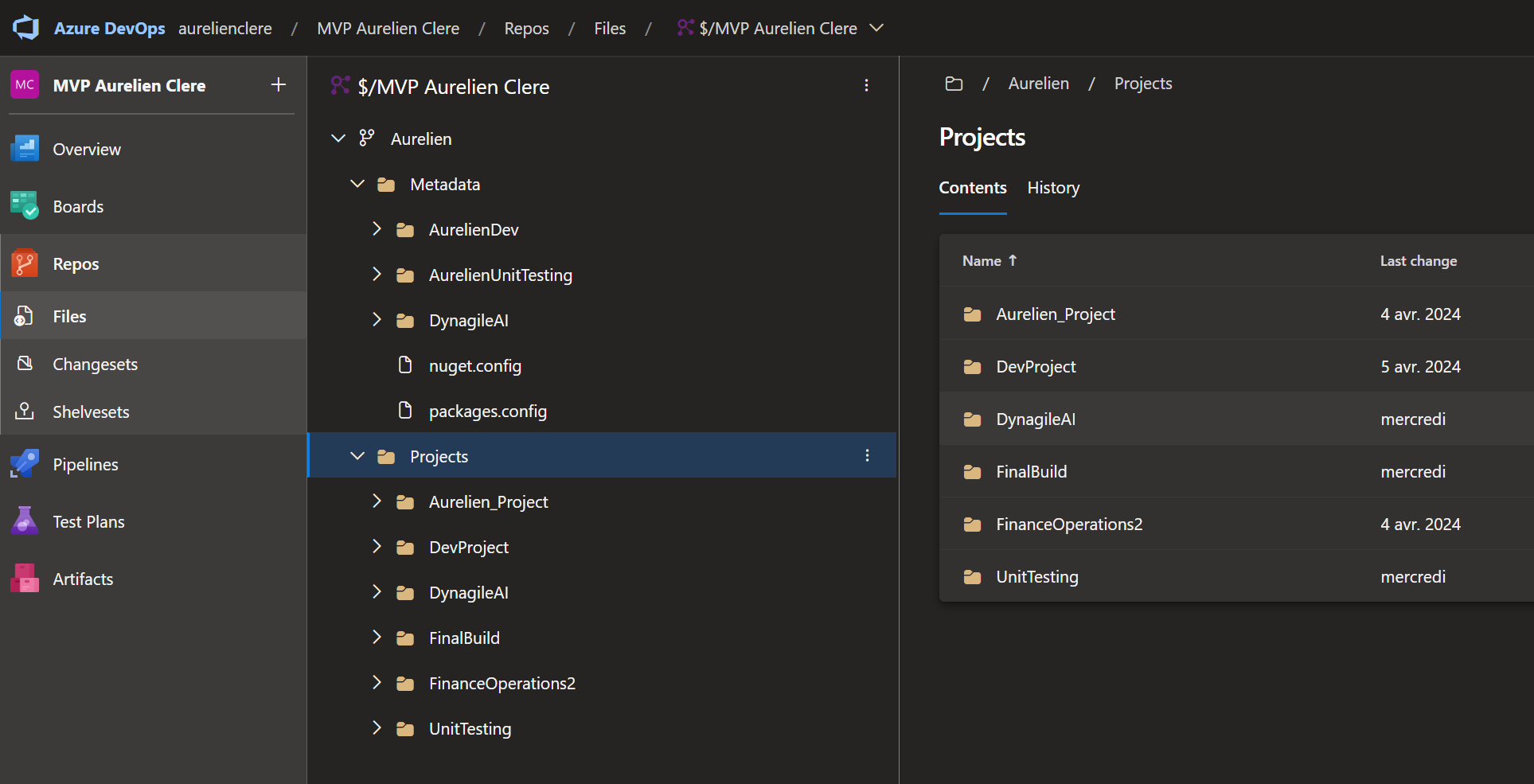Click the Pipelines rocket icon
1534x784 pixels.
tap(25, 464)
